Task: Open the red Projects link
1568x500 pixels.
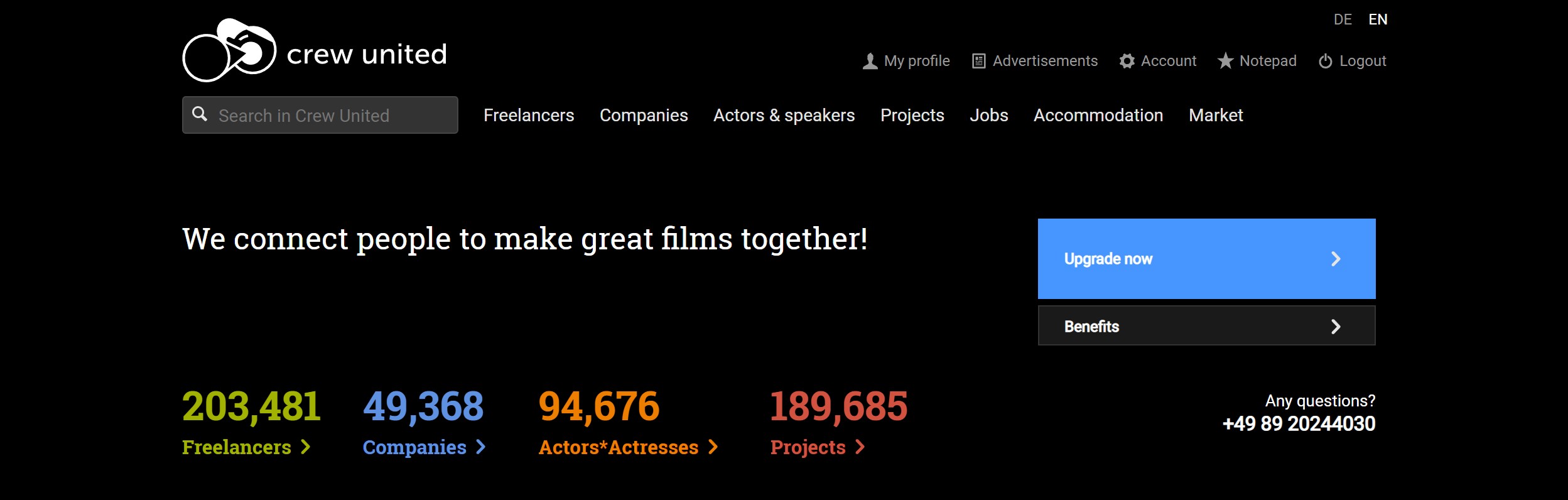Action: [x=808, y=447]
